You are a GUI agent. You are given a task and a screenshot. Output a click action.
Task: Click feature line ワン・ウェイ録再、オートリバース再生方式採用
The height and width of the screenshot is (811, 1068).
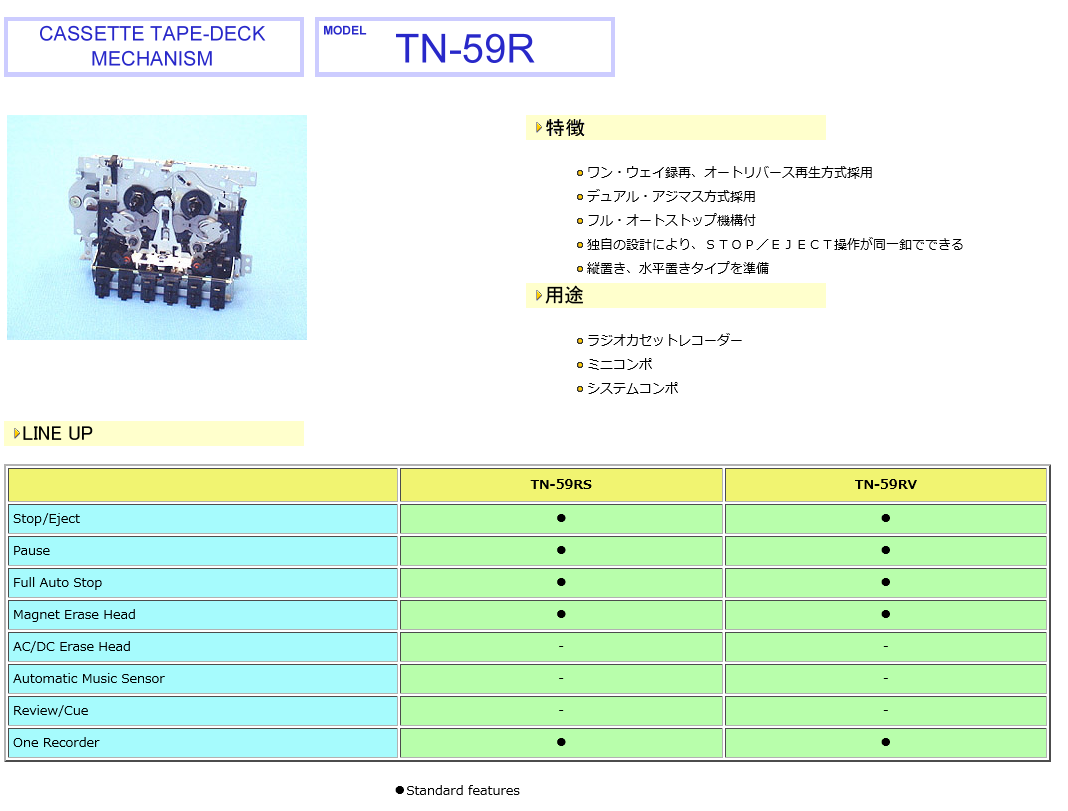[729, 173]
